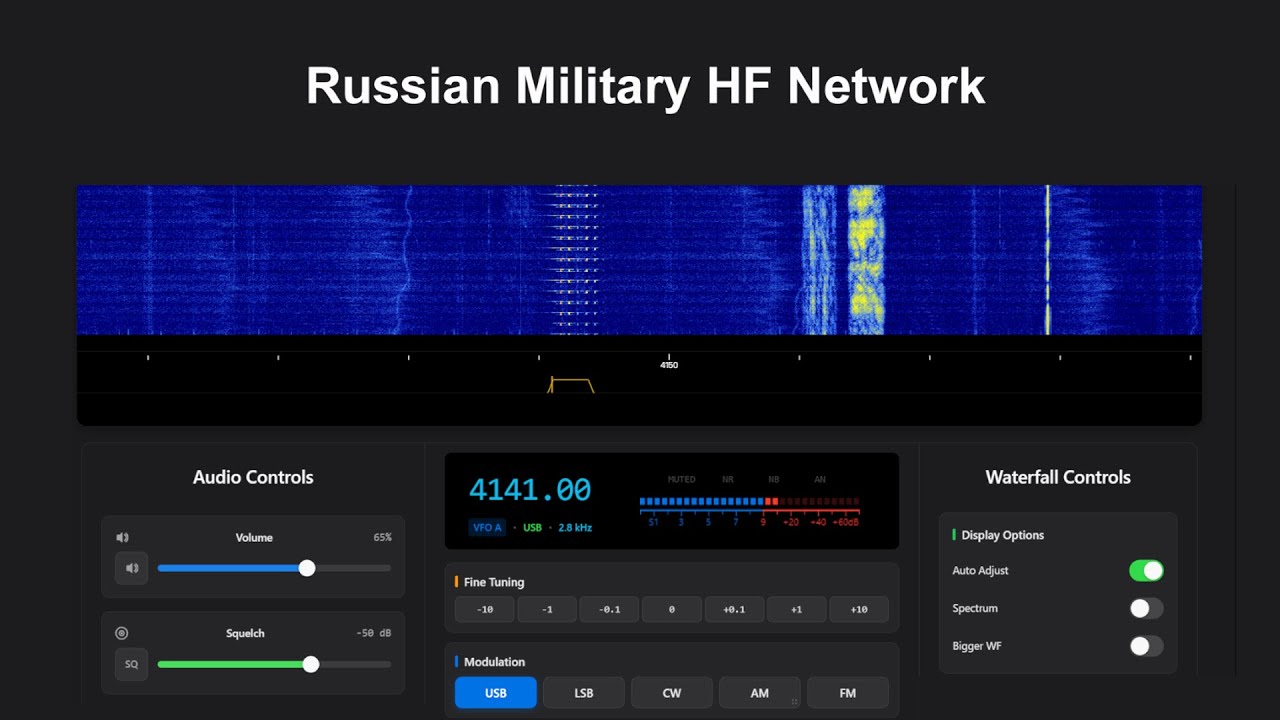Click the Audio Controls heading
The width and height of the screenshot is (1280, 720).
pos(253,477)
